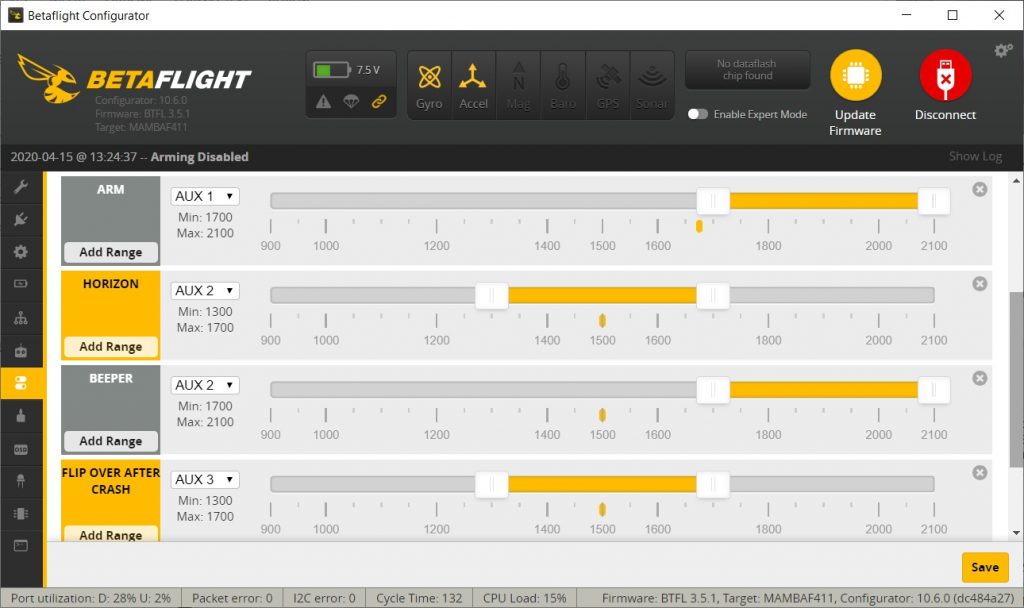Viewport: 1024px width, 608px height.
Task: Click the arming disabled warning triangle icon
Action: (x=323, y=102)
